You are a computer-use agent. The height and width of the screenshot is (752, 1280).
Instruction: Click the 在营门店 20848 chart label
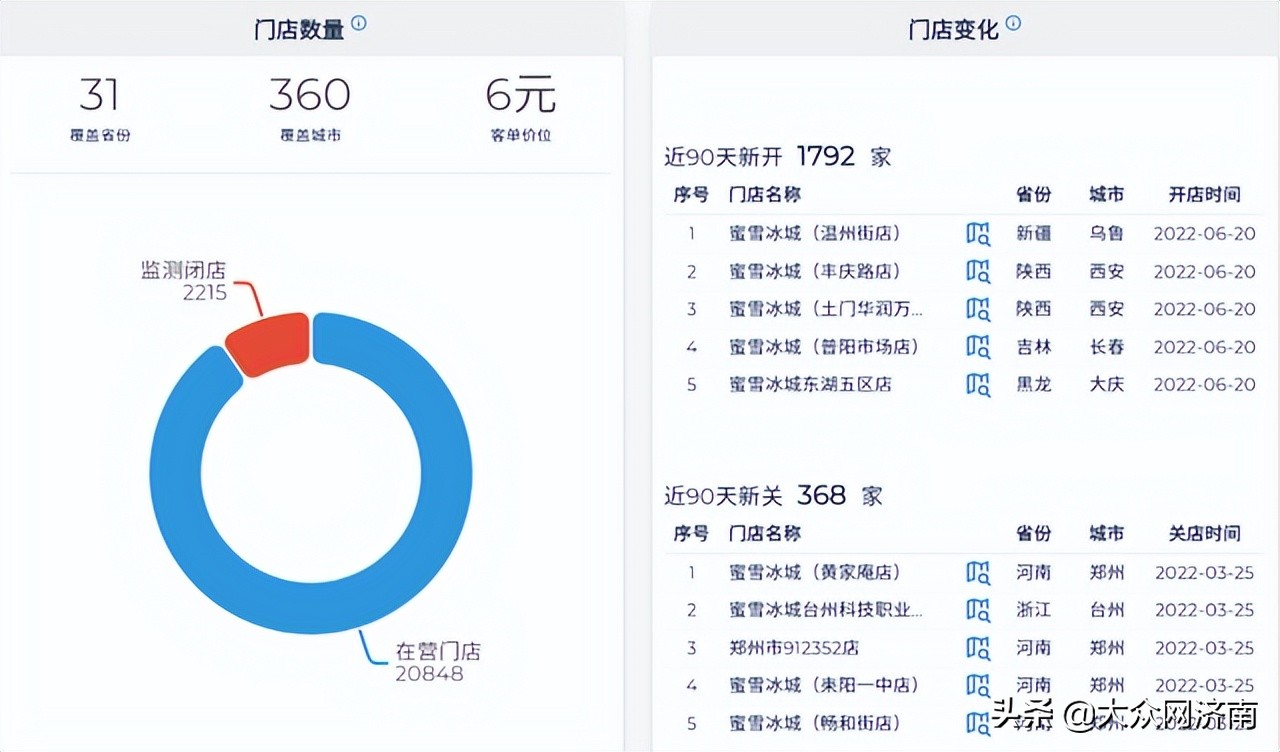[x=437, y=662]
